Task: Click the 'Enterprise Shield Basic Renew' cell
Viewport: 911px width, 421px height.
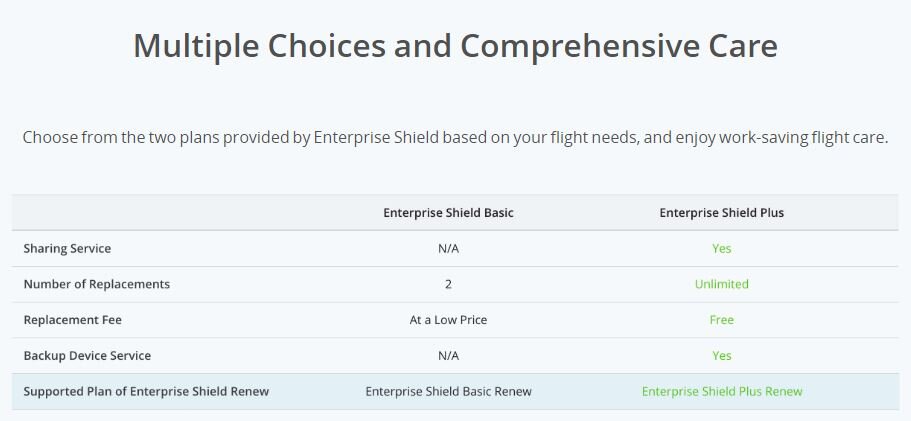Action: (x=448, y=391)
